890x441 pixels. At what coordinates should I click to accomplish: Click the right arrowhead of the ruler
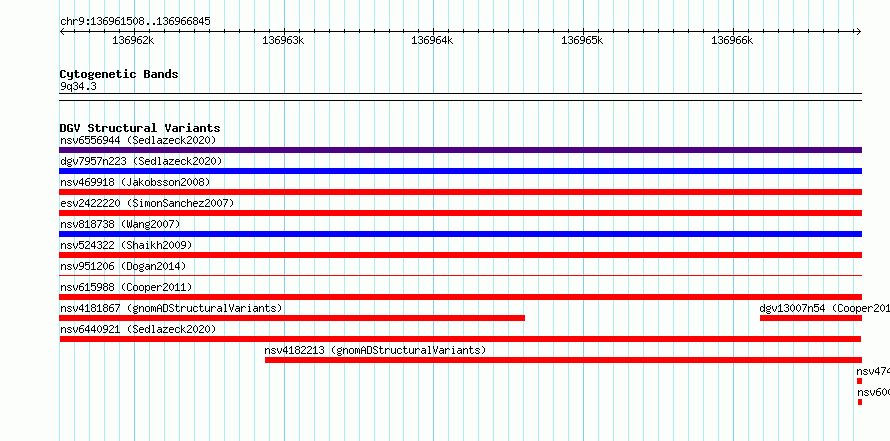pyautogui.click(x=858, y=31)
